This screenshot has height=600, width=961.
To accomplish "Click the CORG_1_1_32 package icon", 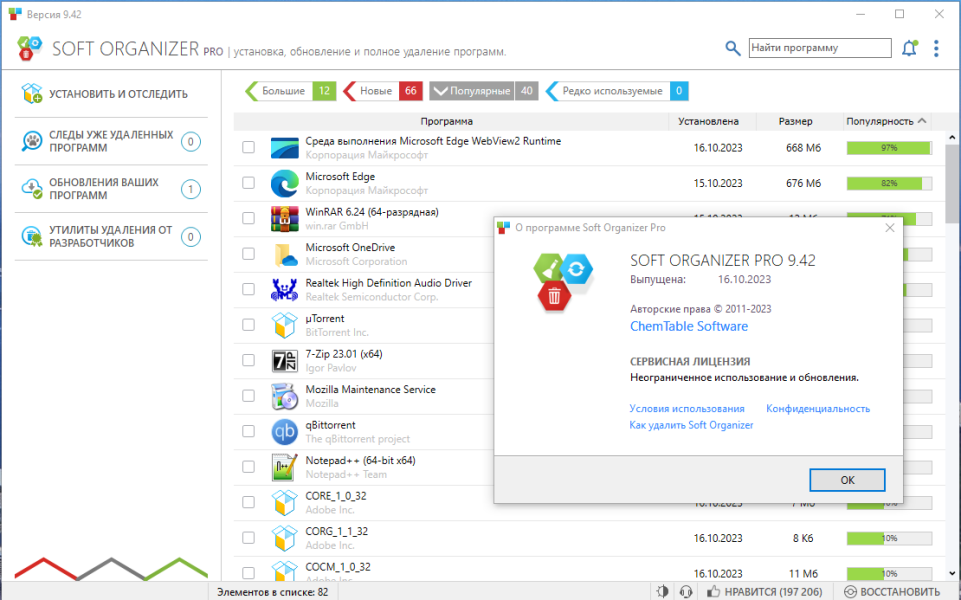I will click(284, 538).
